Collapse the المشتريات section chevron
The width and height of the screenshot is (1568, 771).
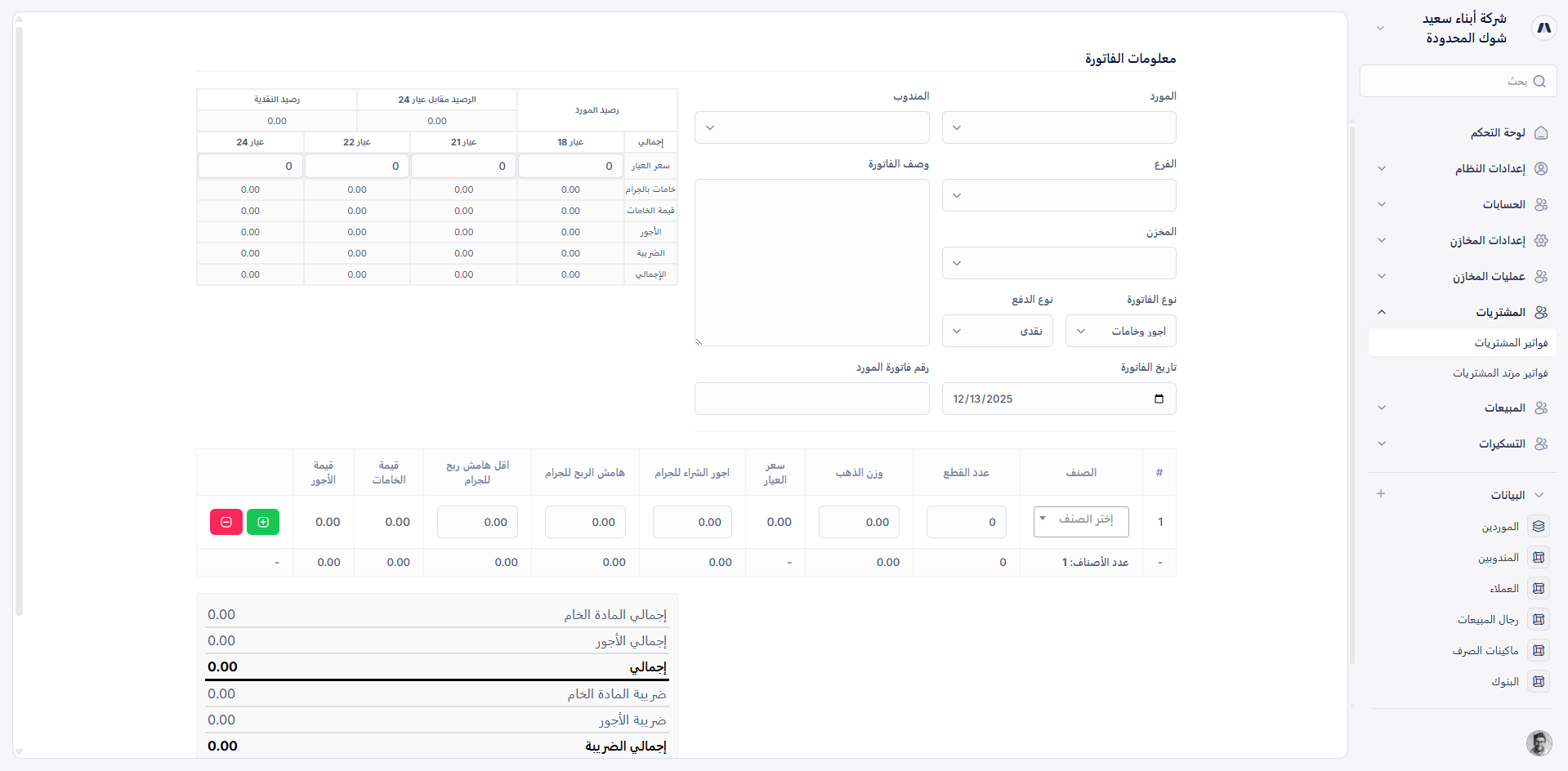coord(1382,312)
